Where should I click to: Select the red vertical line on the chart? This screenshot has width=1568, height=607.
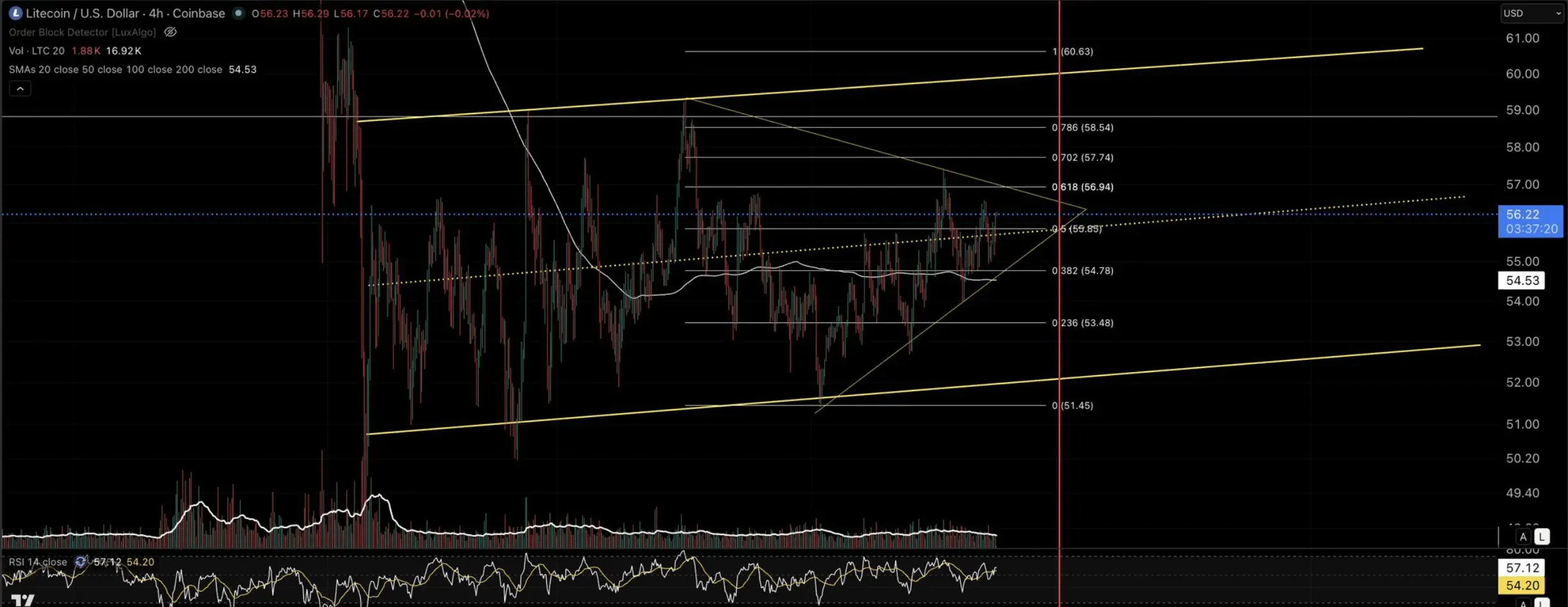tap(1059, 303)
